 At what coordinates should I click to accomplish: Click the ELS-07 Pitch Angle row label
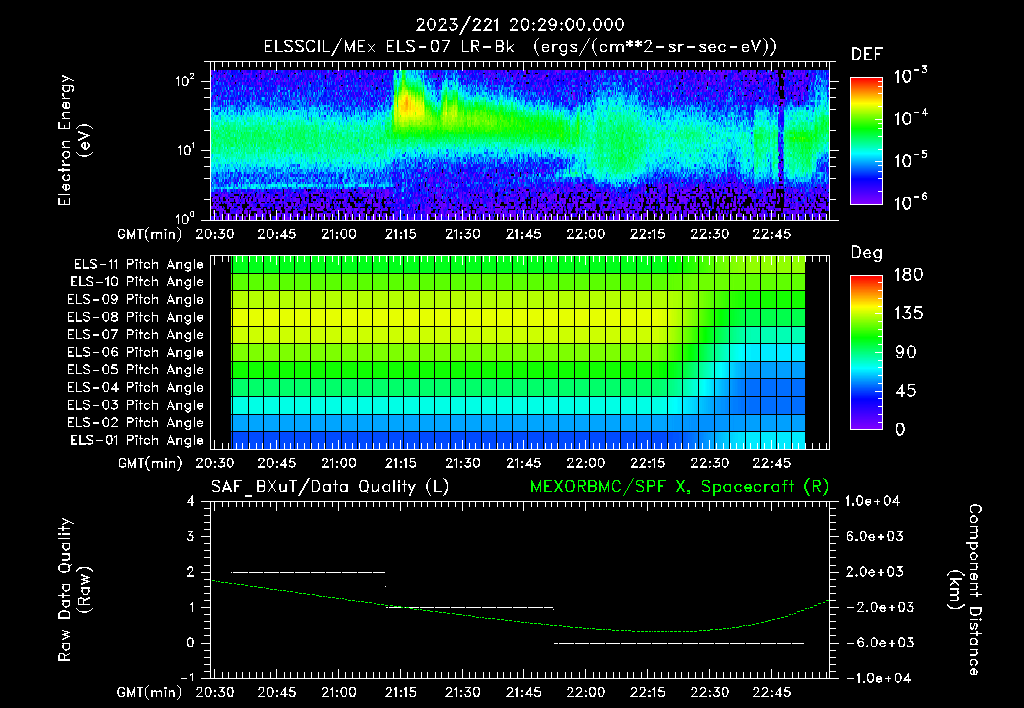click(136, 334)
